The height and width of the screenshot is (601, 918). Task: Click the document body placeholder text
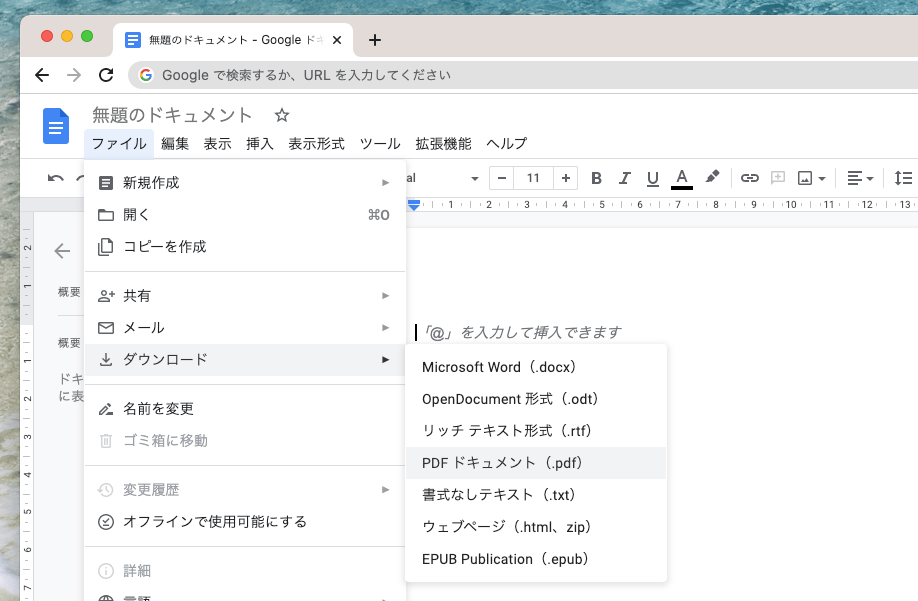point(521,332)
